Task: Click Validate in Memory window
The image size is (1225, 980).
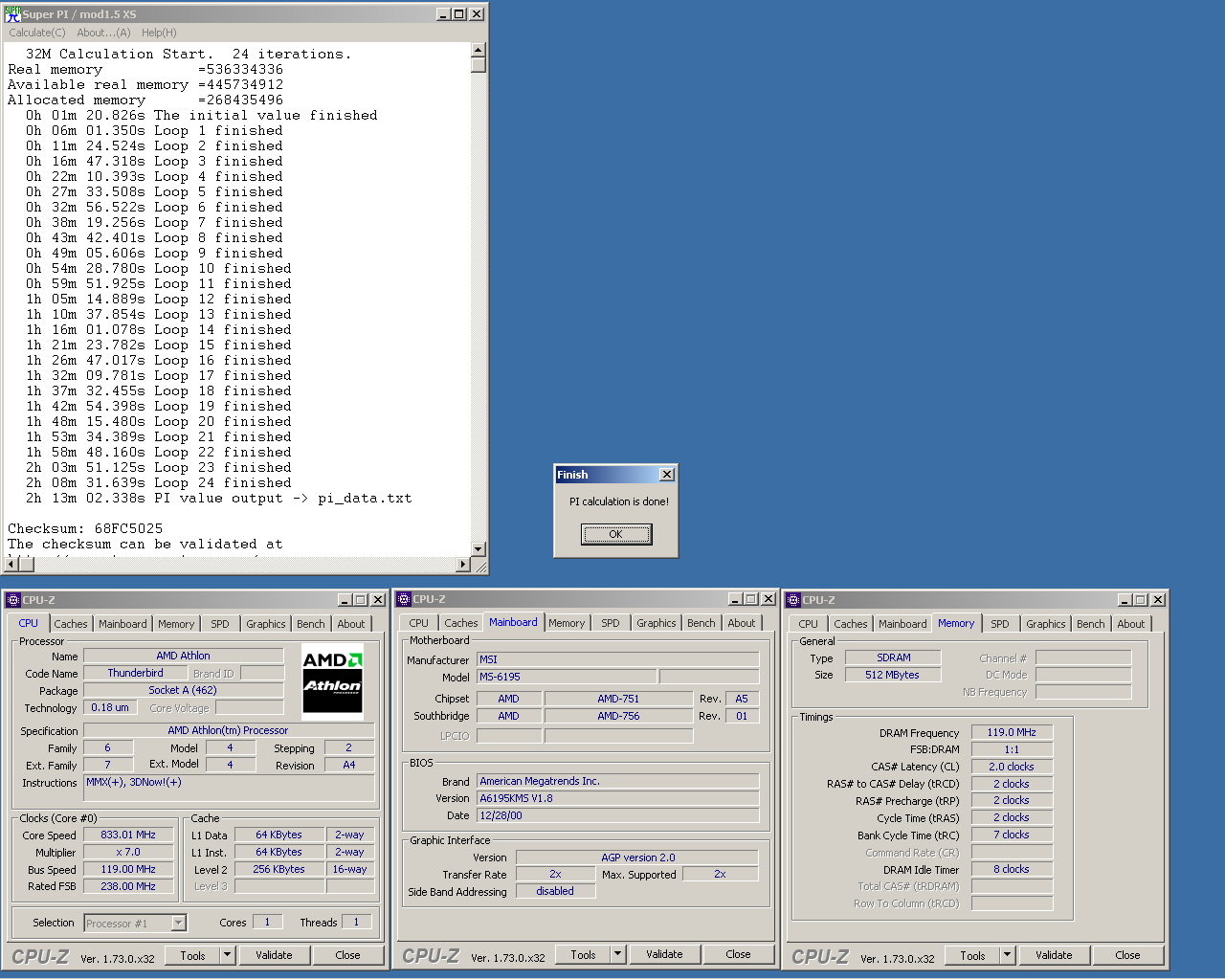Action: click(x=1054, y=955)
